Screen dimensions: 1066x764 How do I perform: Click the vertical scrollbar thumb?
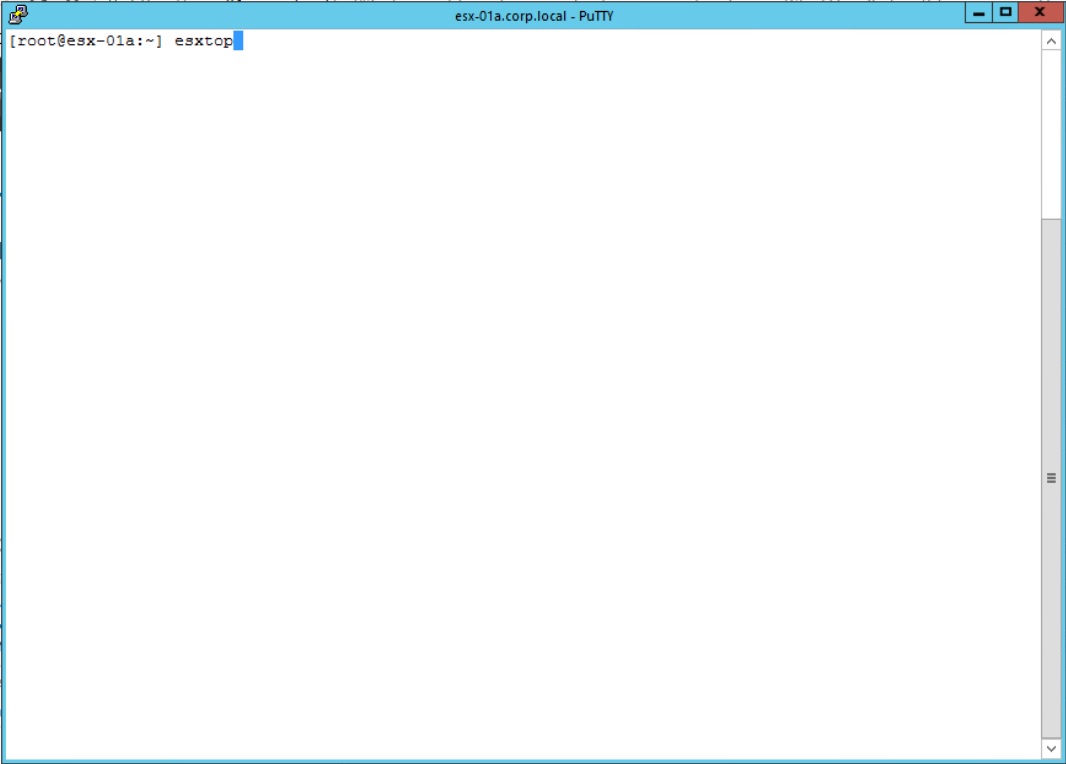pos(1051,478)
